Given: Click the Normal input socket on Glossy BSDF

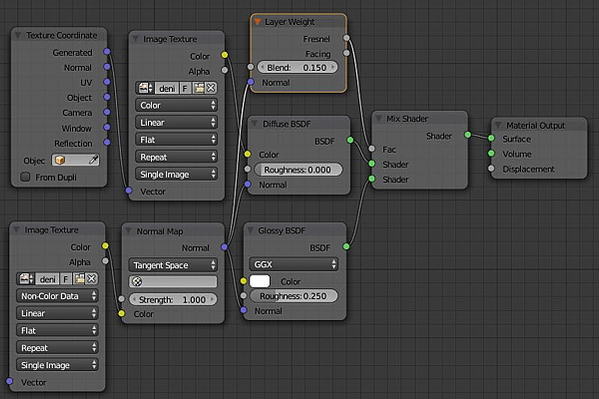Looking at the screenshot, I should pos(244,310).
